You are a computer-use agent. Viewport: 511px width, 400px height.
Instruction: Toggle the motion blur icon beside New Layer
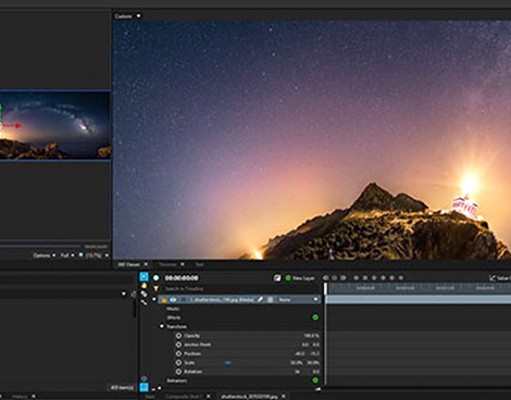click(x=277, y=278)
